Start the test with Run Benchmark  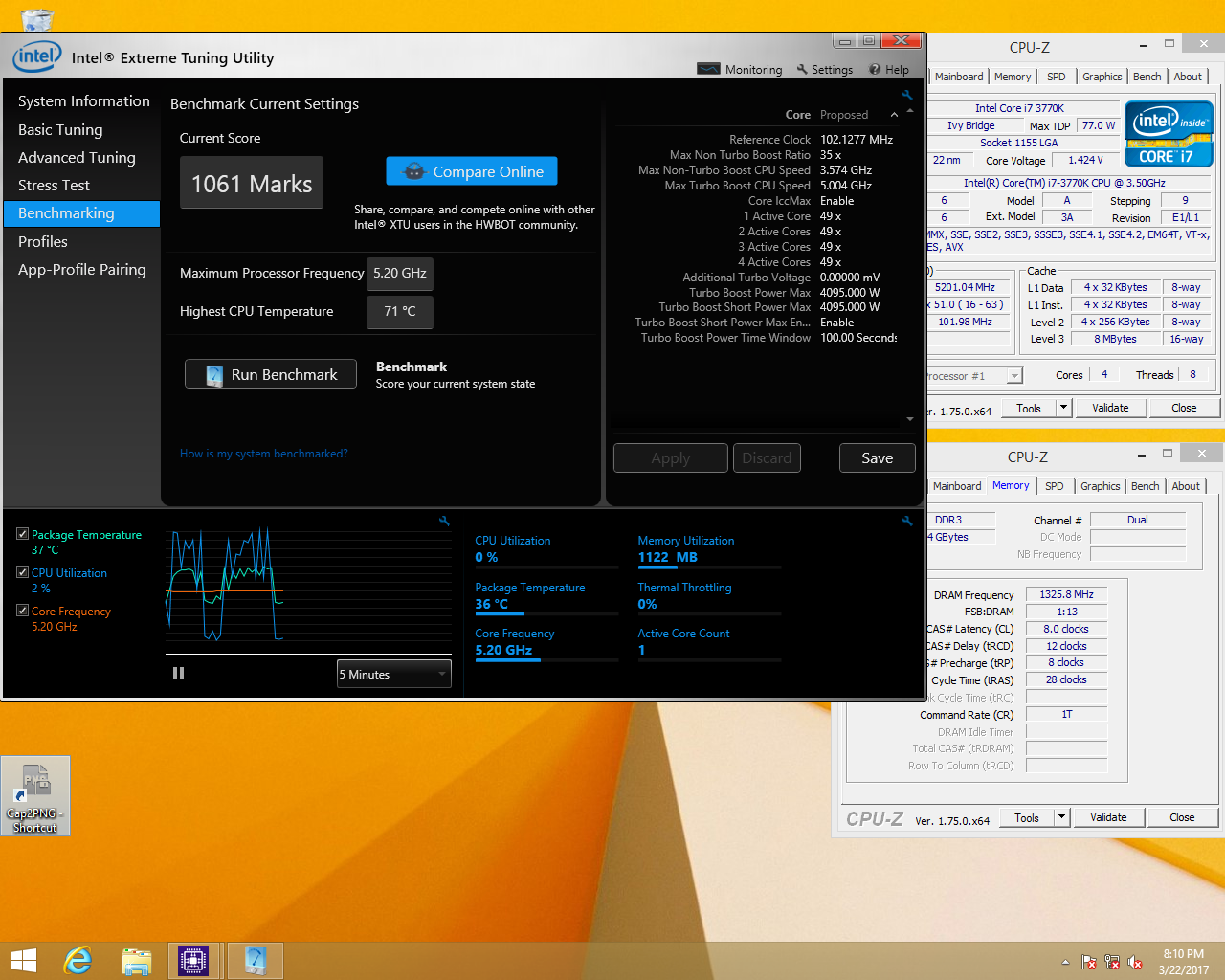tap(271, 374)
